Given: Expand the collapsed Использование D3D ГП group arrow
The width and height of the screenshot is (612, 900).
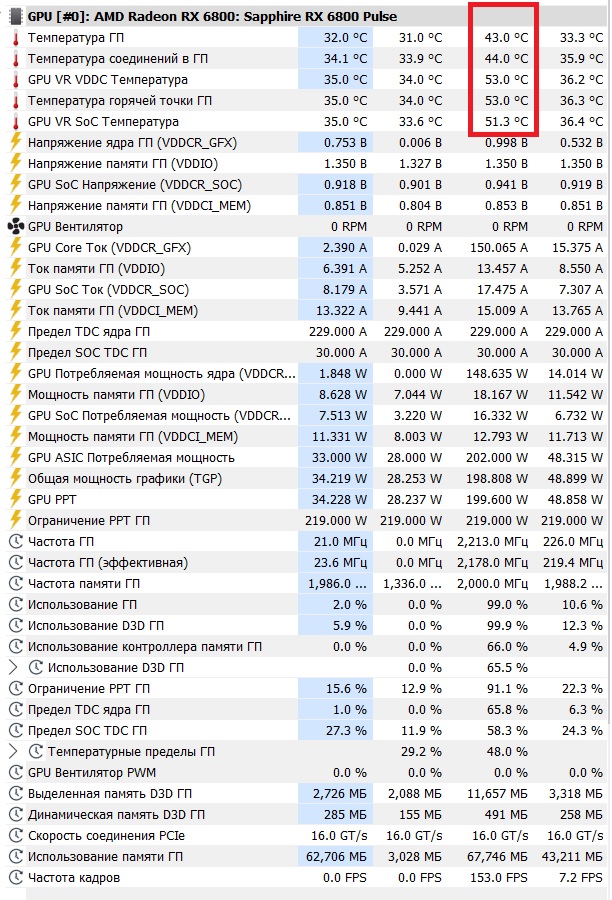Looking at the screenshot, I should [x=13, y=667].
